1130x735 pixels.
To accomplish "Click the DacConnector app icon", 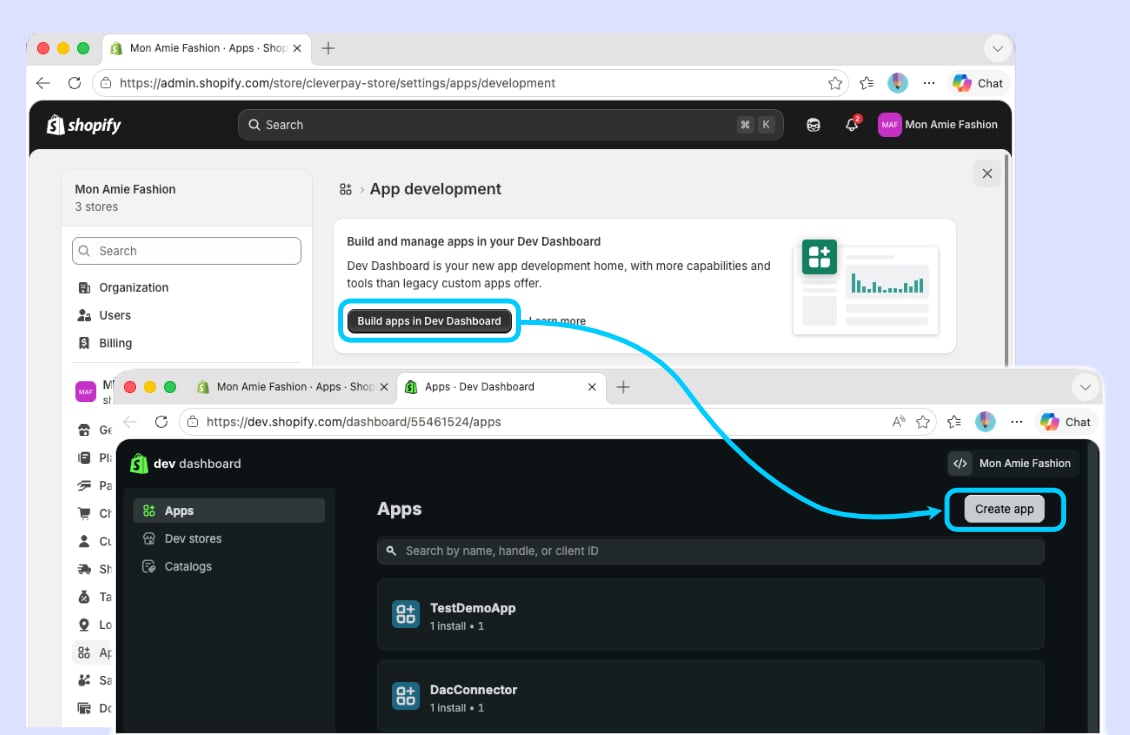I will tap(406, 696).
